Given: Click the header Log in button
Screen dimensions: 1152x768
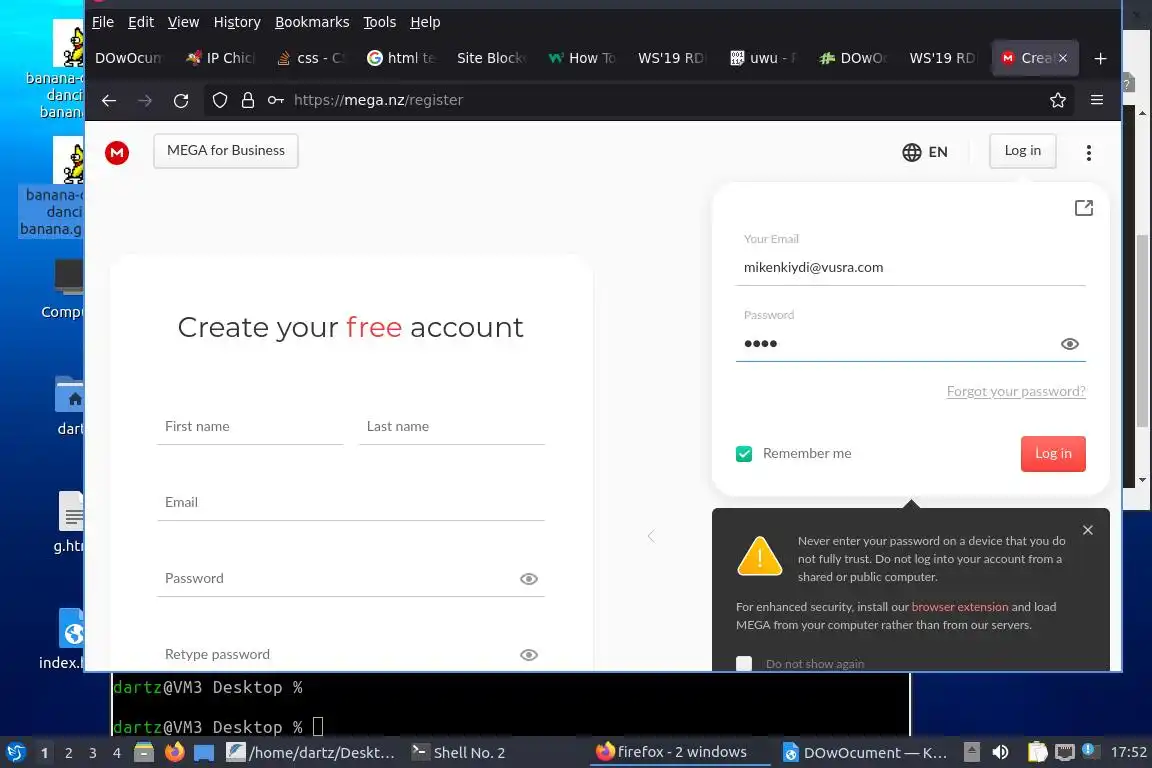Looking at the screenshot, I should pyautogui.click(x=1022, y=151).
